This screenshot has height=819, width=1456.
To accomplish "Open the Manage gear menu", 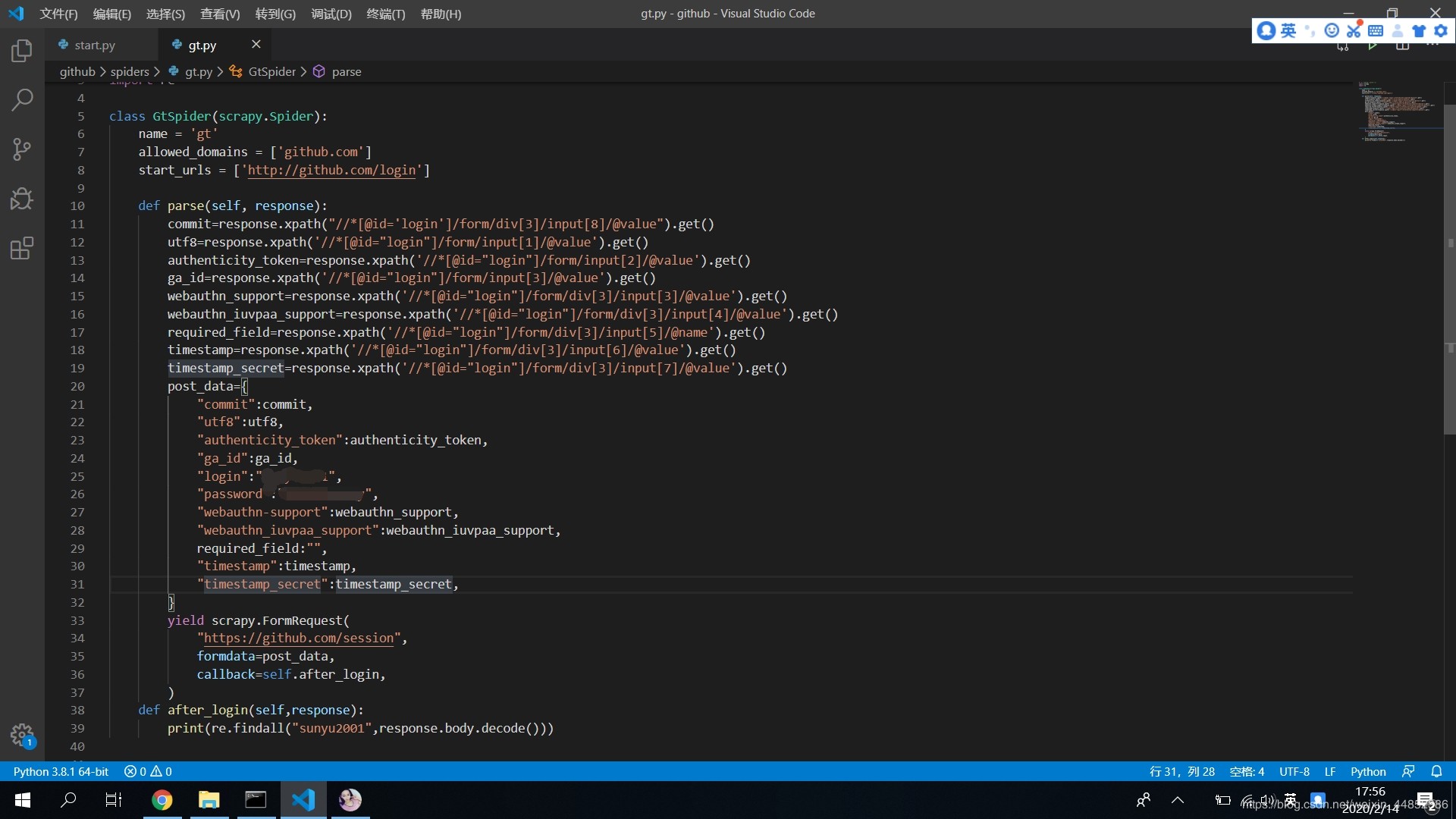I will coord(22,734).
